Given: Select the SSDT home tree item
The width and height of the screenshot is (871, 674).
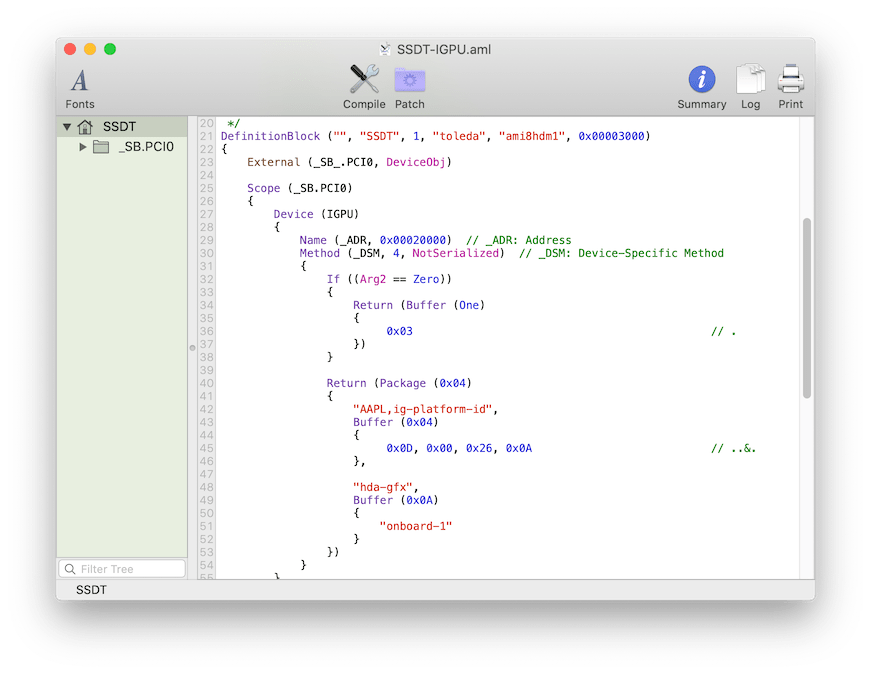Looking at the screenshot, I should point(122,127).
